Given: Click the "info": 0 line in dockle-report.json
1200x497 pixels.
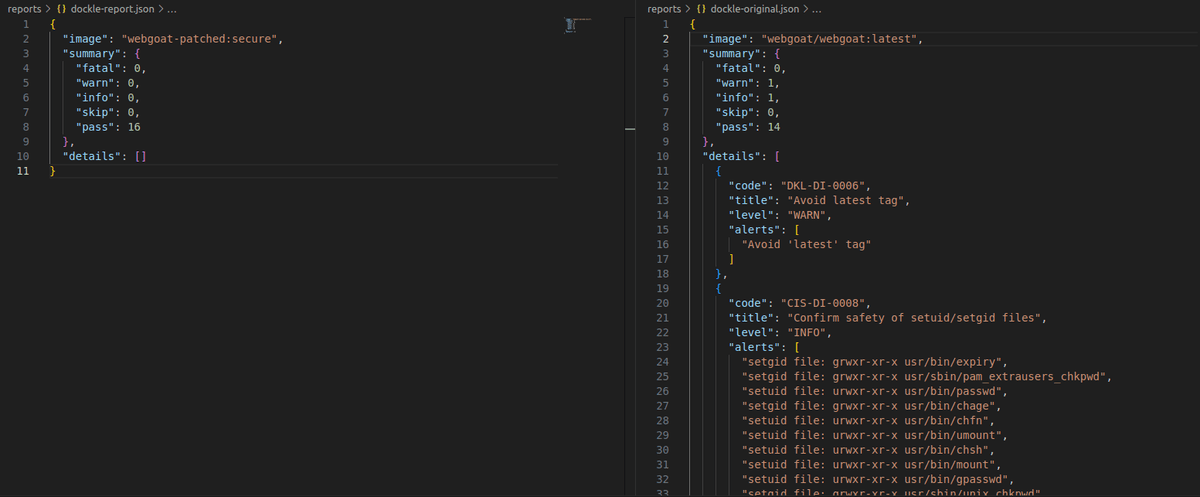Looking at the screenshot, I should [x=108, y=98].
